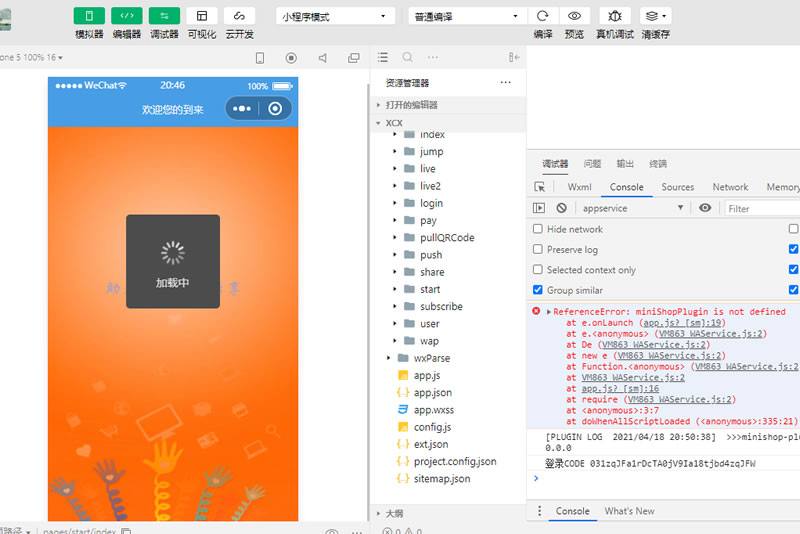Screen dimensions: 800x534
Task: Click the element inspector icon beside Wxml
Action: 540,187
